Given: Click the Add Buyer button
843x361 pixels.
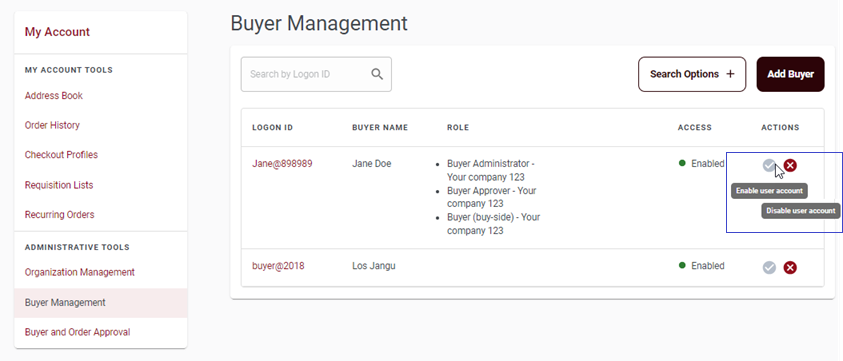Looking at the screenshot, I should [x=790, y=74].
